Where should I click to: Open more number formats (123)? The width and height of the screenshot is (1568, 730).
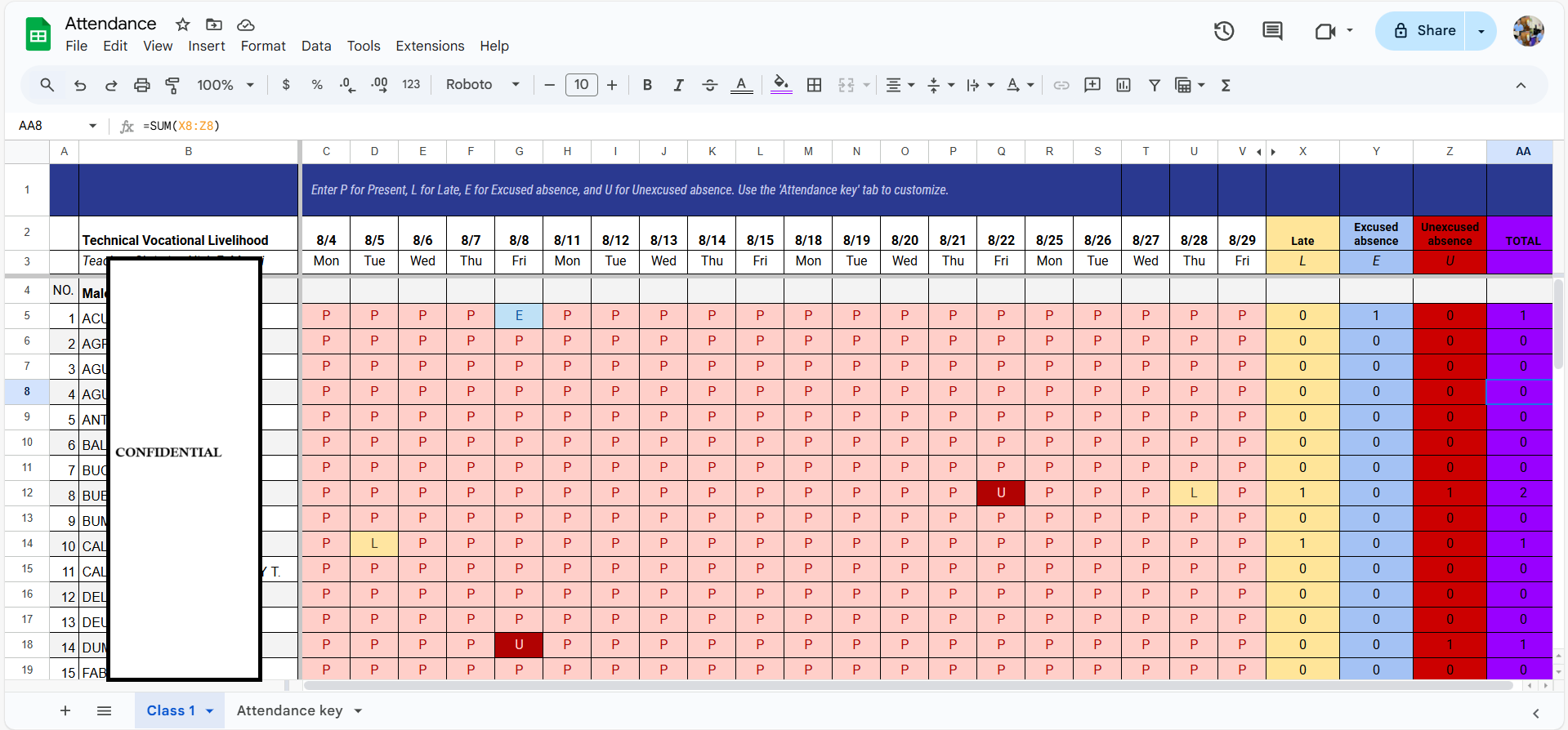411,85
